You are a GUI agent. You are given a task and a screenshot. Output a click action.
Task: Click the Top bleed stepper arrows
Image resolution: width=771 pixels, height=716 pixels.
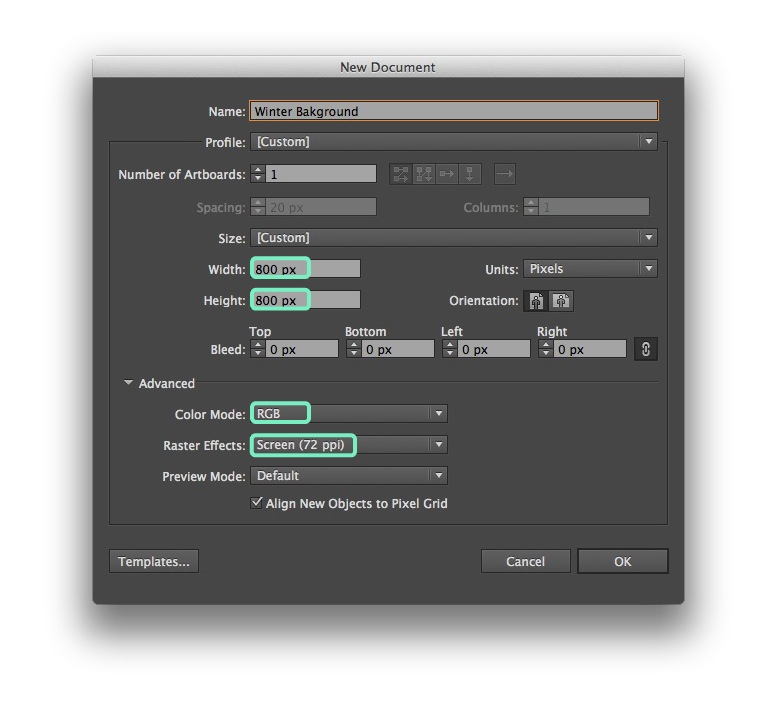(258, 349)
